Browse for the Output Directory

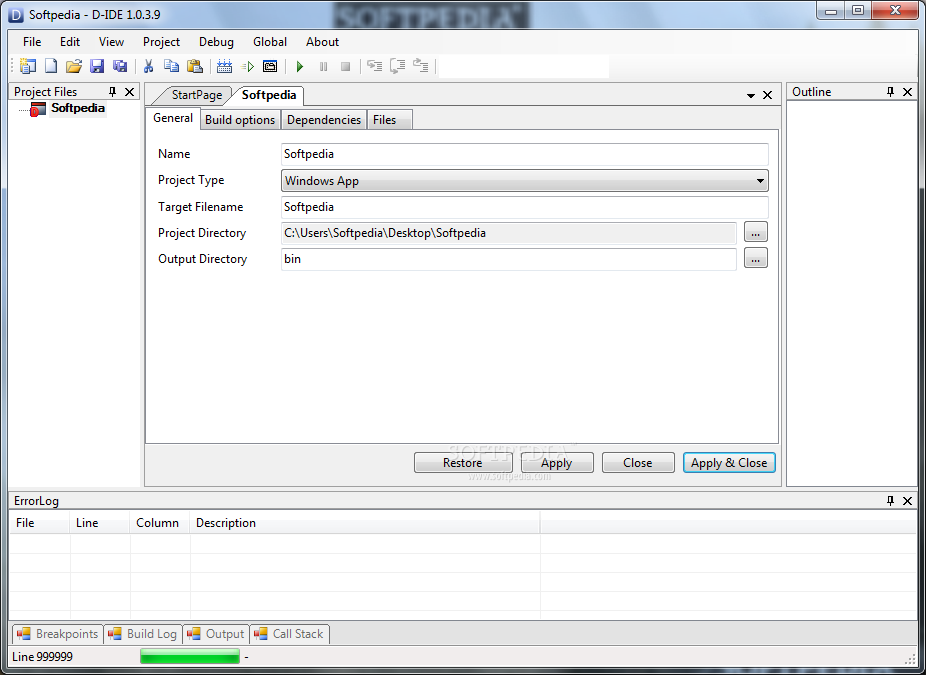(755, 258)
